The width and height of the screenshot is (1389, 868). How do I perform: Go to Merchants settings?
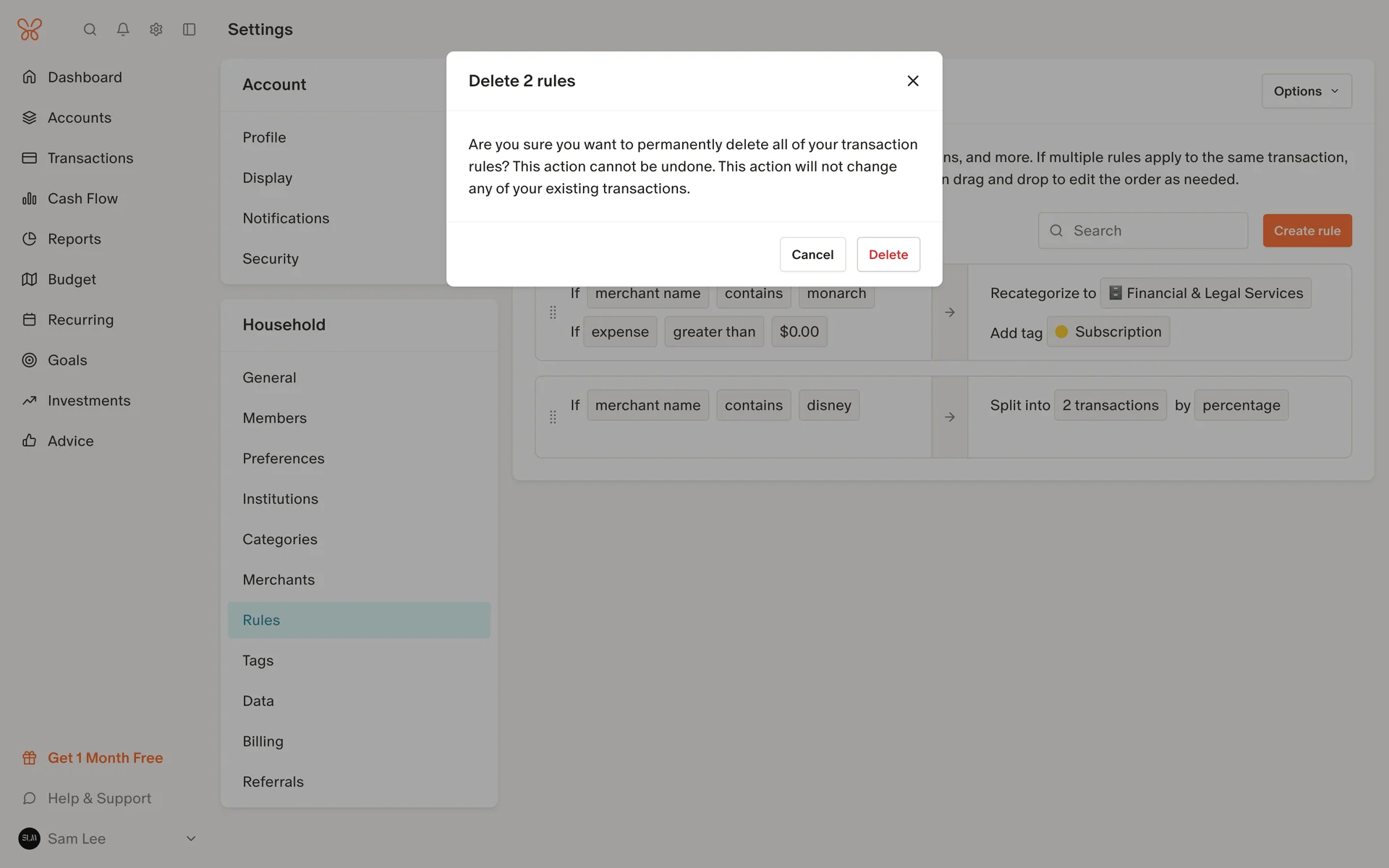[x=279, y=580]
